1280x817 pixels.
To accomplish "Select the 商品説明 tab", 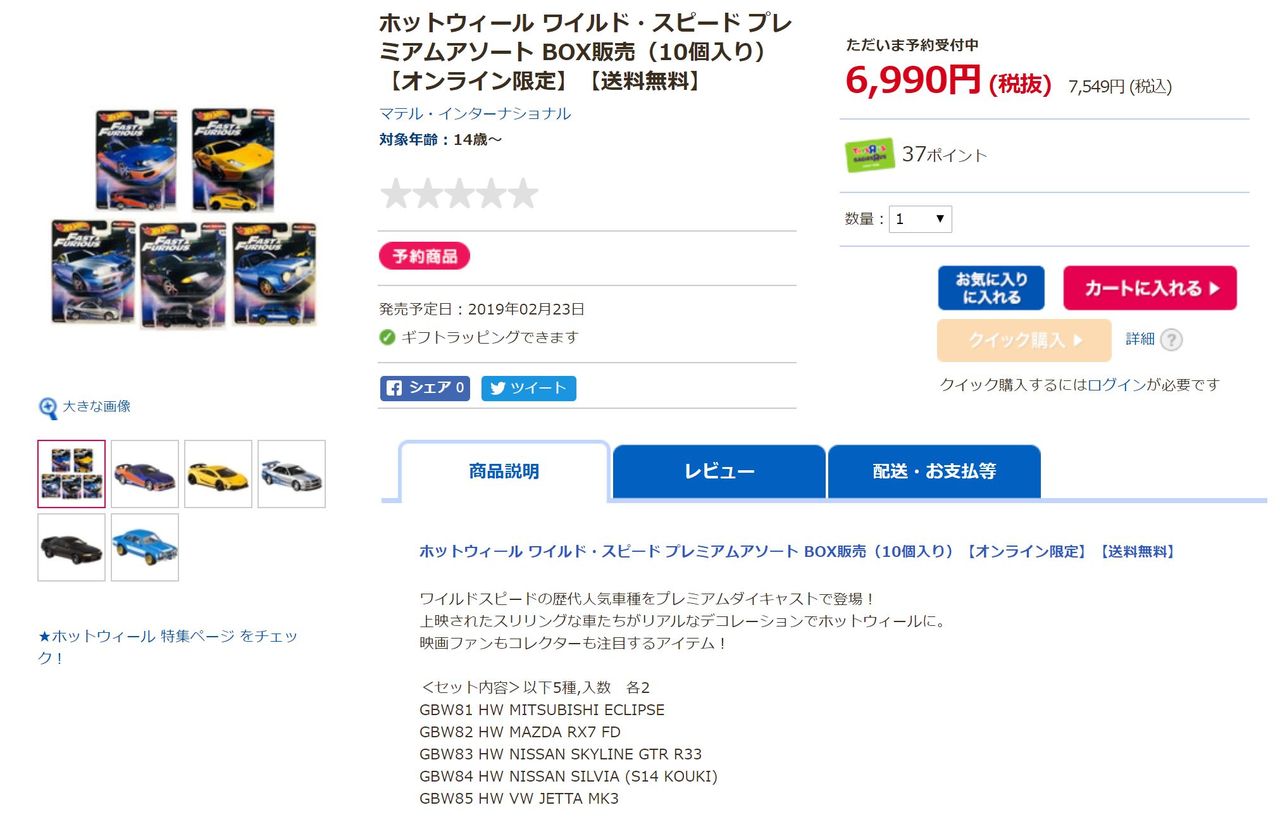I will [x=504, y=471].
